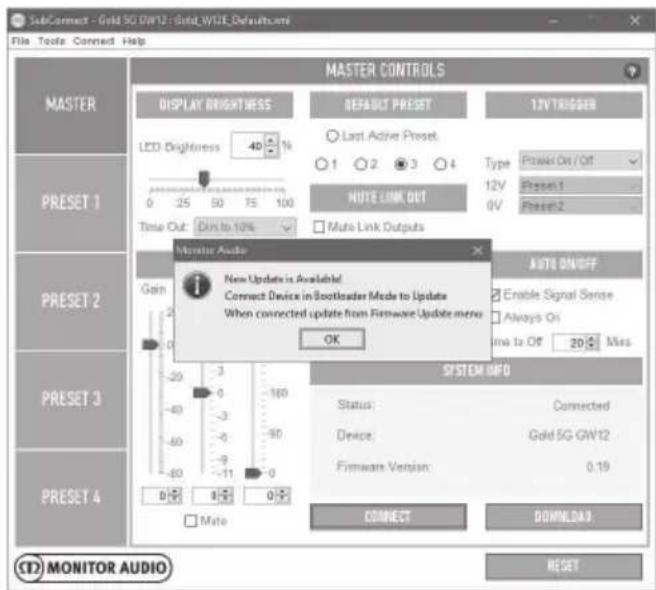
Task: Minimize the SubConnect window
Action: click(553, 21)
